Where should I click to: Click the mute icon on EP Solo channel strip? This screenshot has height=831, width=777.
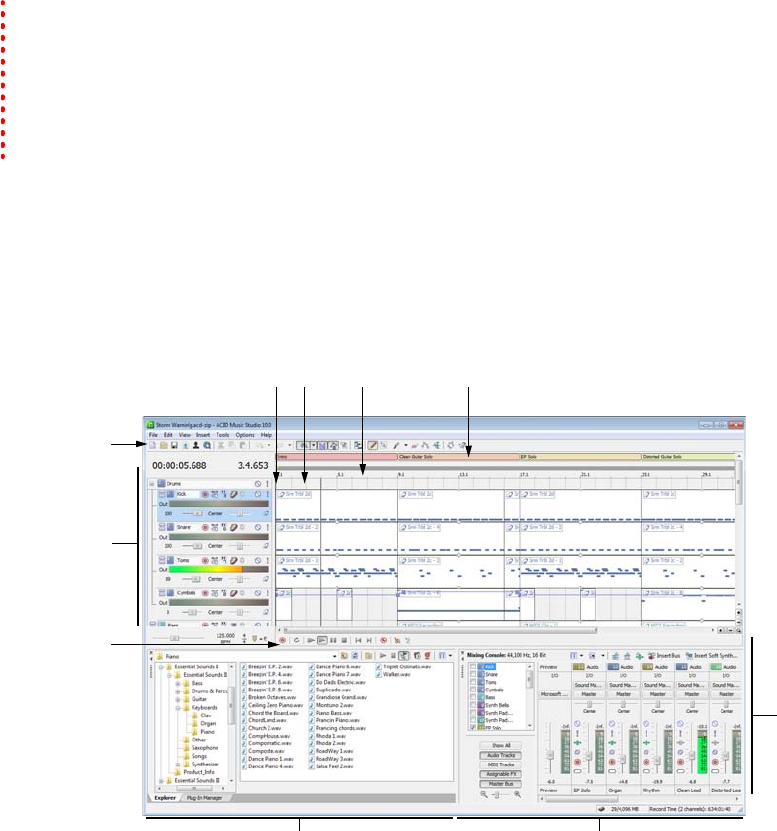point(577,724)
